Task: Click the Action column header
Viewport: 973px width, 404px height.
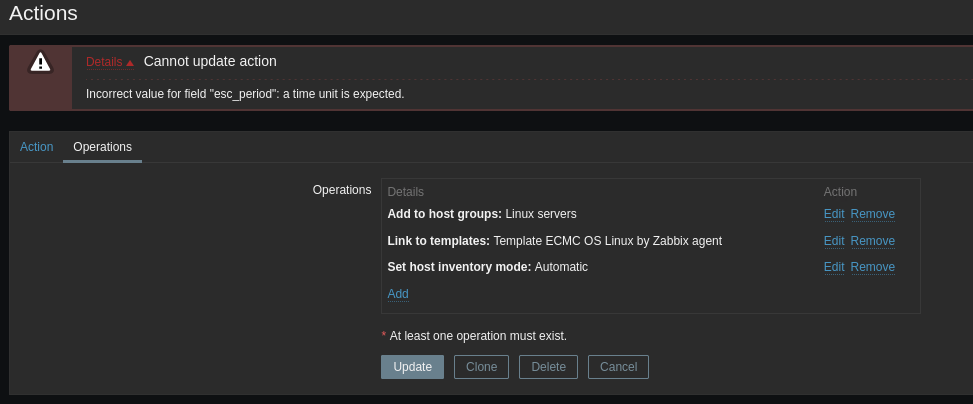Action: (840, 192)
